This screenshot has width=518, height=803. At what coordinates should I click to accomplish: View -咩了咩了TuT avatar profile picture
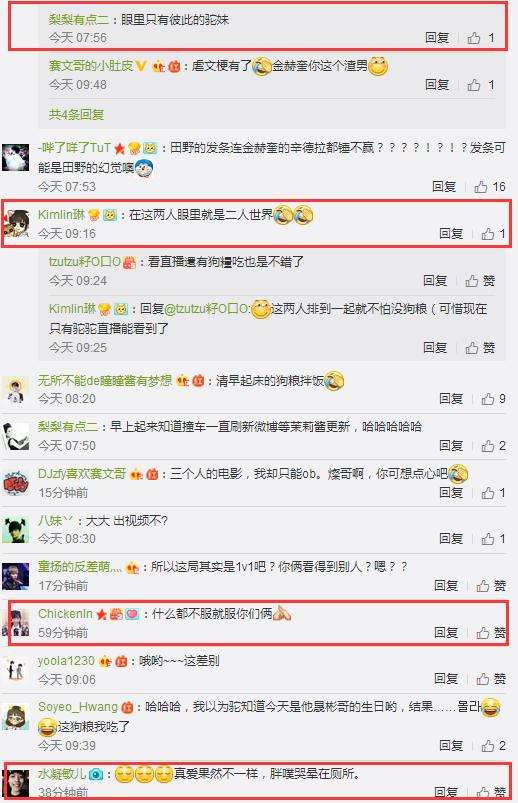tap(15, 157)
